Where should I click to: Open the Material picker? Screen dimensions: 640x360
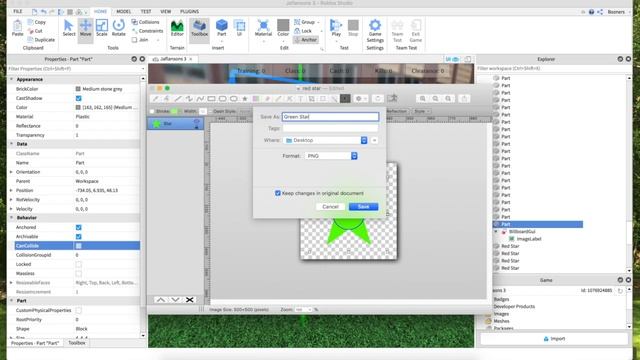pyautogui.click(x=263, y=29)
